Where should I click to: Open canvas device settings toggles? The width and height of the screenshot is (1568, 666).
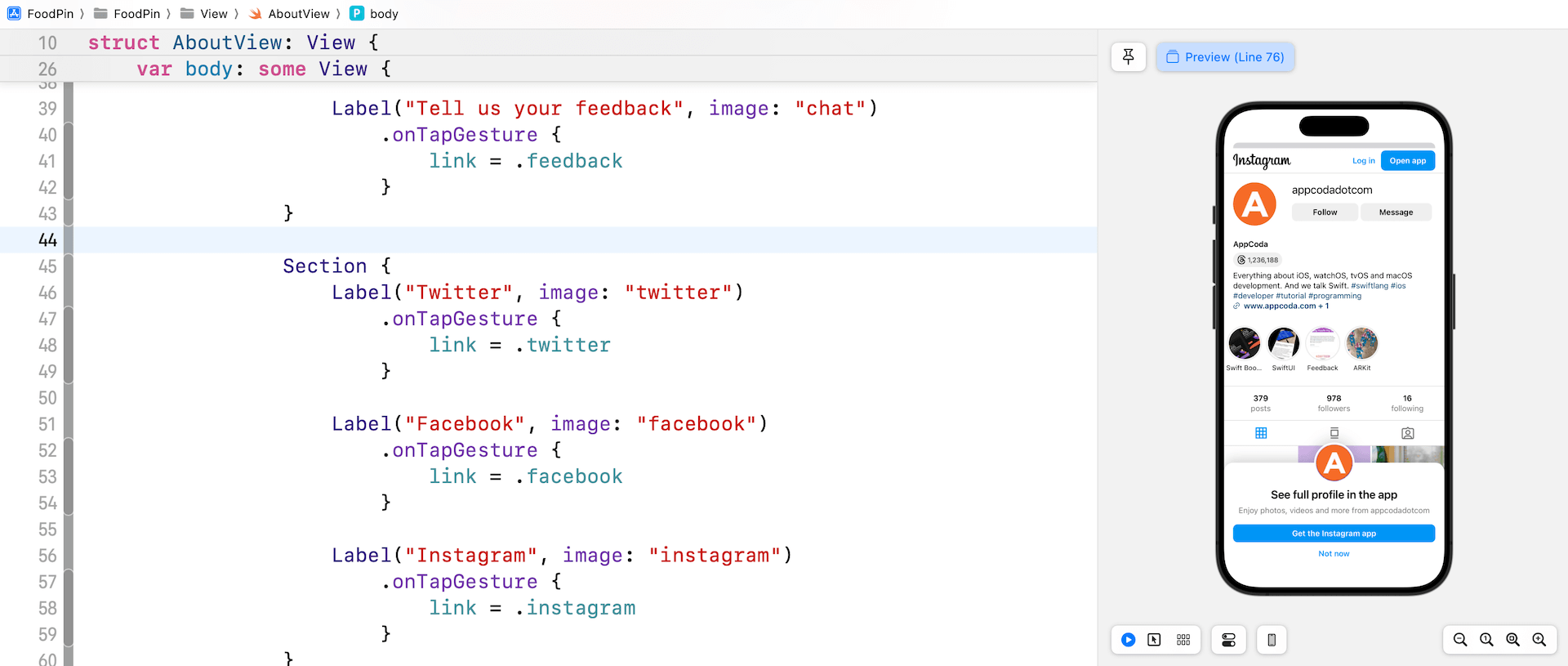(x=1228, y=640)
